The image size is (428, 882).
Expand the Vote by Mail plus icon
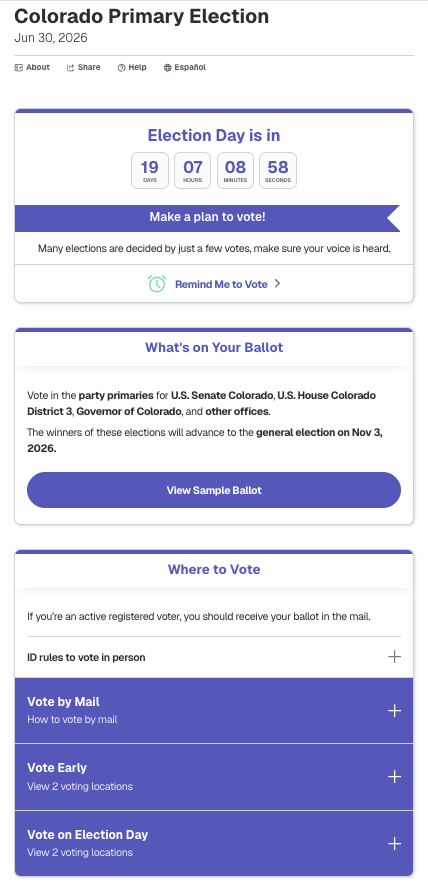(x=394, y=711)
